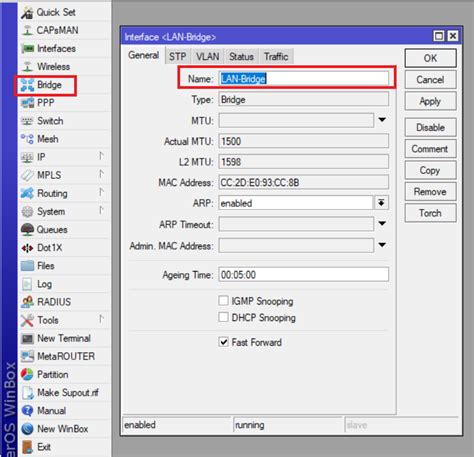Open the MetaROUTER menu icon

click(27, 356)
